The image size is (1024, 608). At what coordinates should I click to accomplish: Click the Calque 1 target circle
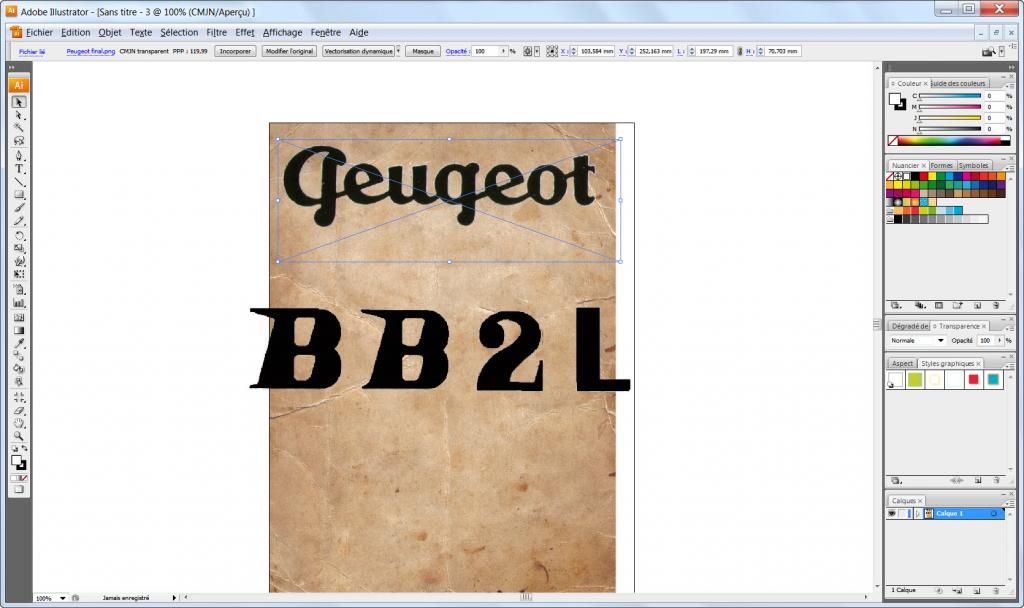point(993,514)
